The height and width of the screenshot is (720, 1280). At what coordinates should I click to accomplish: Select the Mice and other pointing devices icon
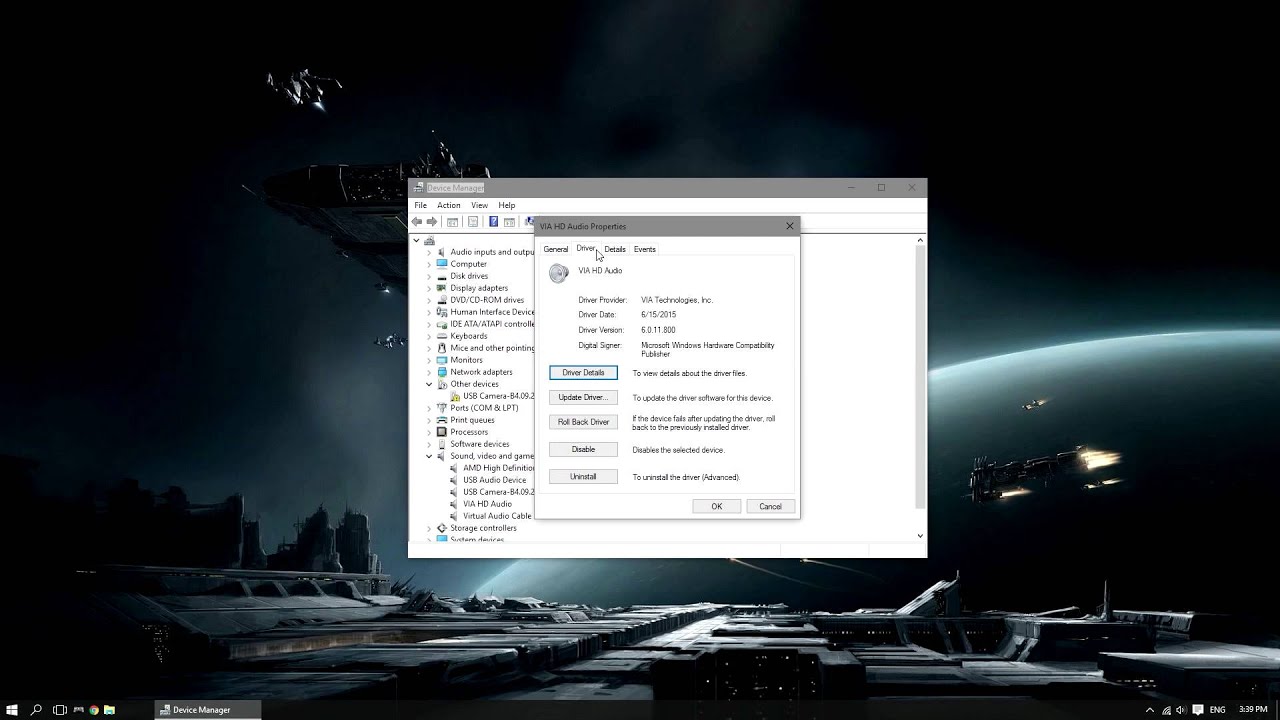coord(442,348)
